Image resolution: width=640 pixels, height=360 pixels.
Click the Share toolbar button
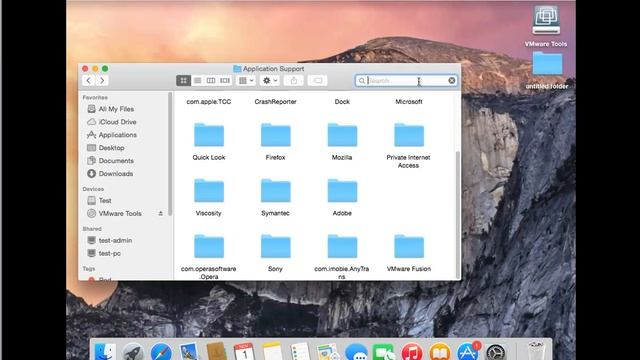point(294,80)
